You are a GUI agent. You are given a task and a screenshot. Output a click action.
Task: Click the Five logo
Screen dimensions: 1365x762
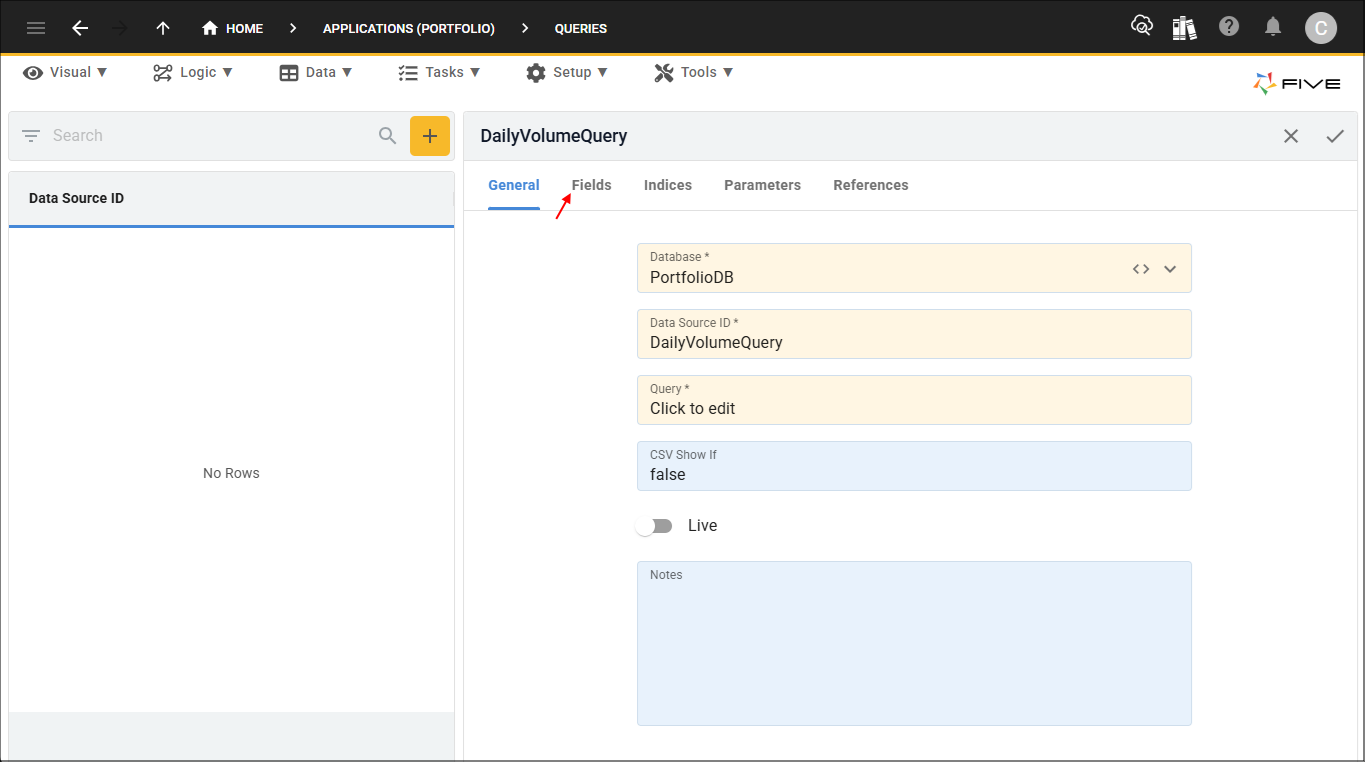point(1297,83)
